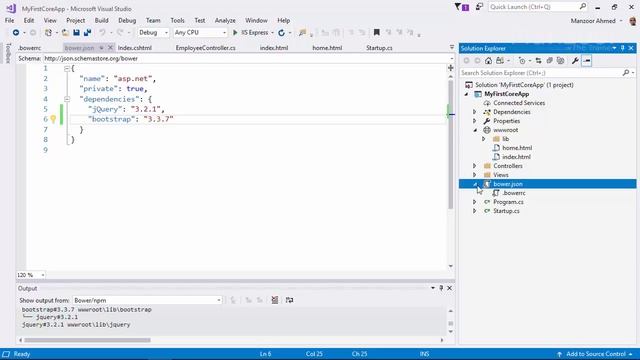Toggle Word Wrap in Output panel

(x=289, y=300)
